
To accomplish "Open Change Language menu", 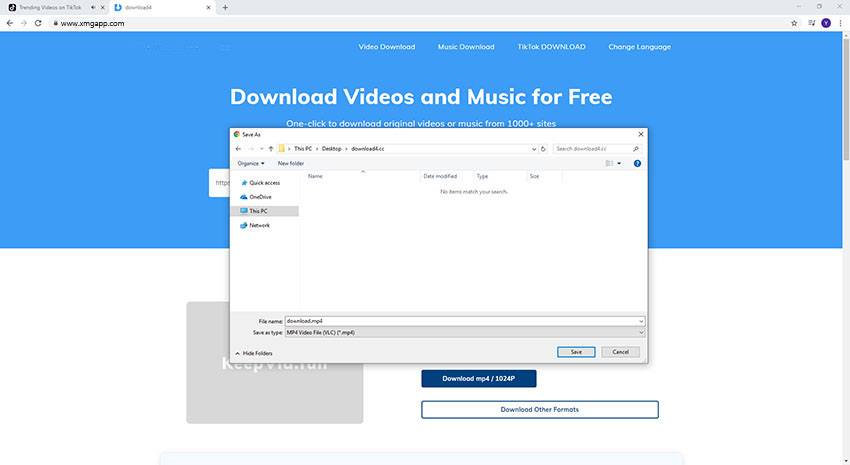I will pos(640,47).
